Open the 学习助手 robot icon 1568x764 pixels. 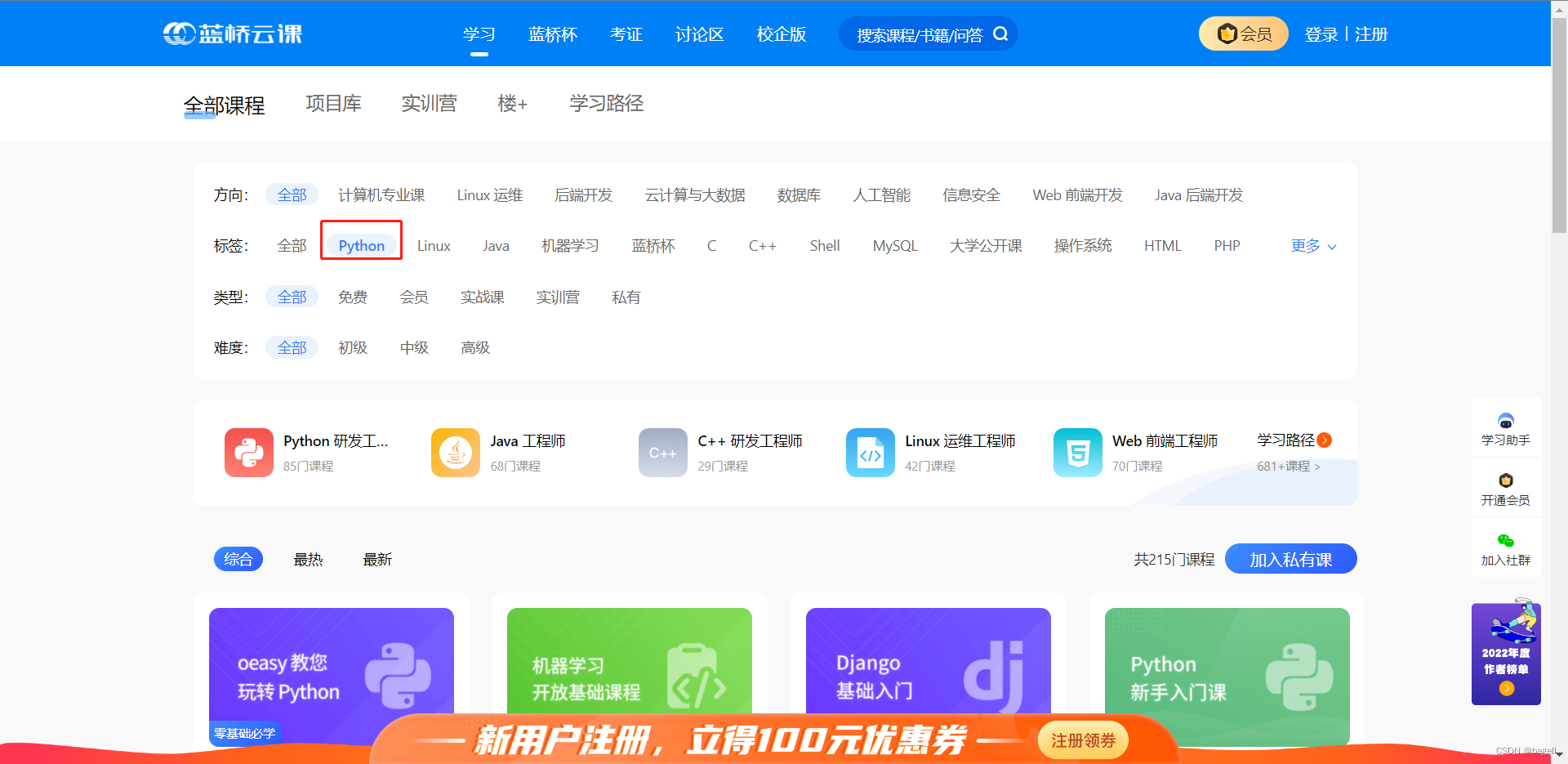click(x=1506, y=421)
